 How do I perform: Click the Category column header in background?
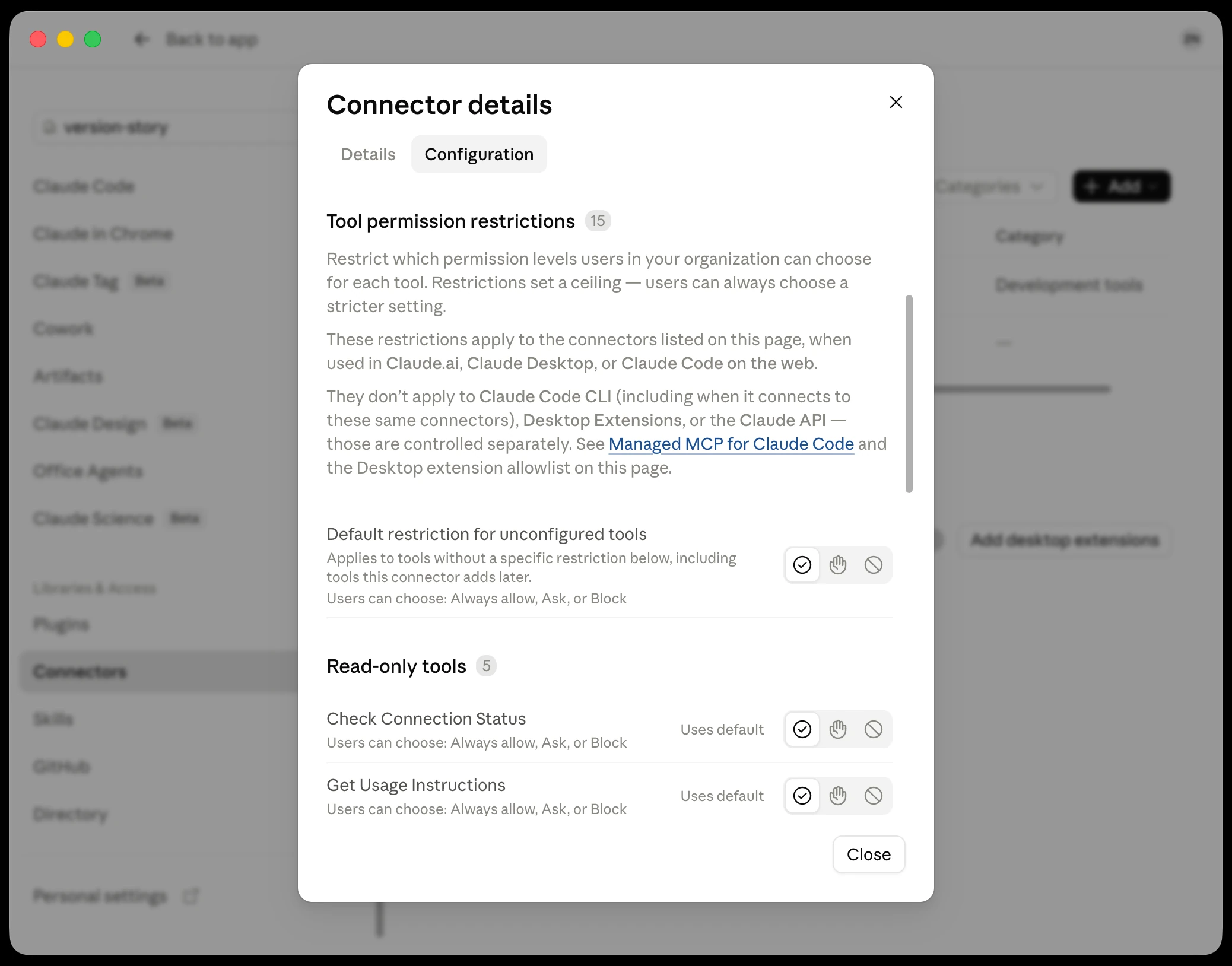pyautogui.click(x=1029, y=236)
